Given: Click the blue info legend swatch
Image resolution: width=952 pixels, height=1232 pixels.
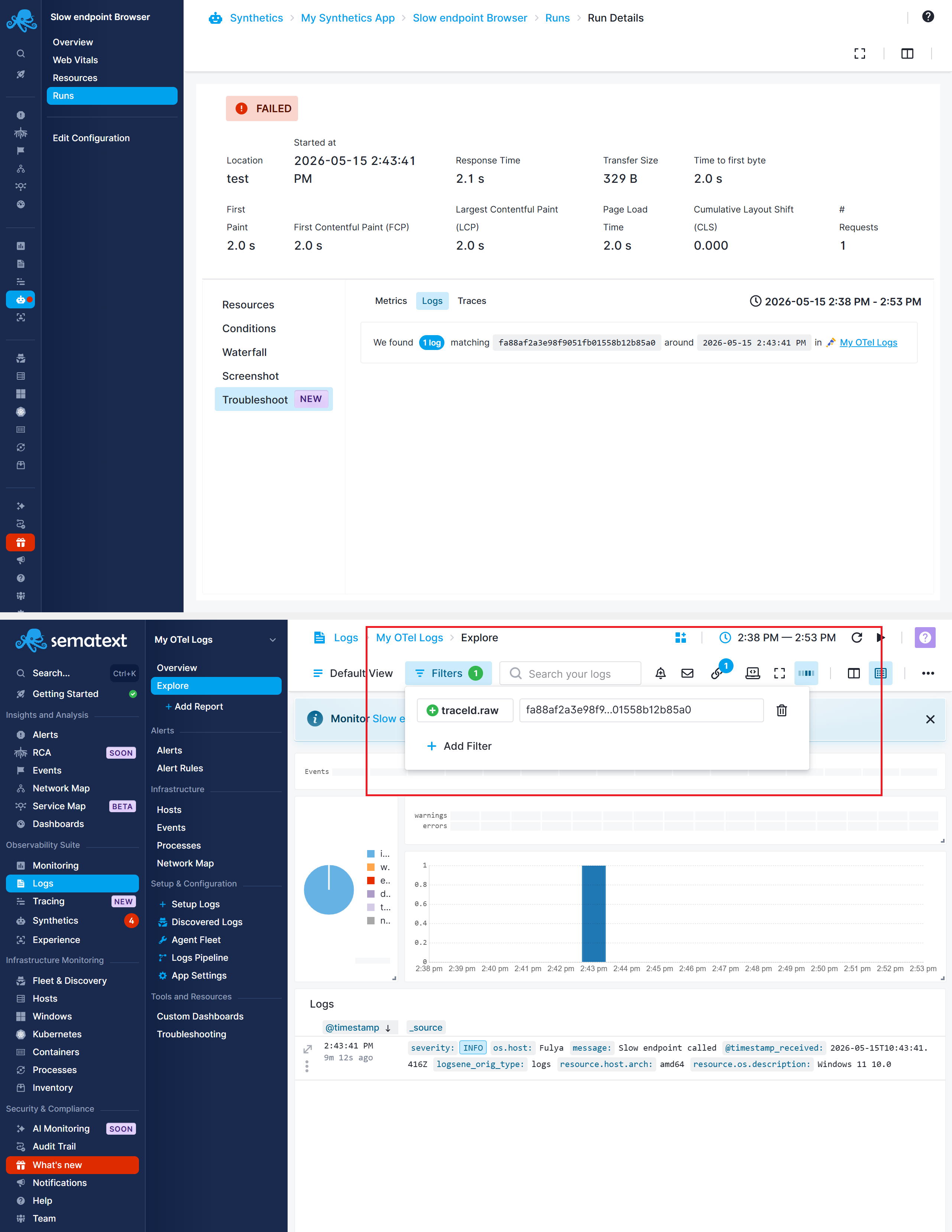Looking at the screenshot, I should tap(371, 853).
